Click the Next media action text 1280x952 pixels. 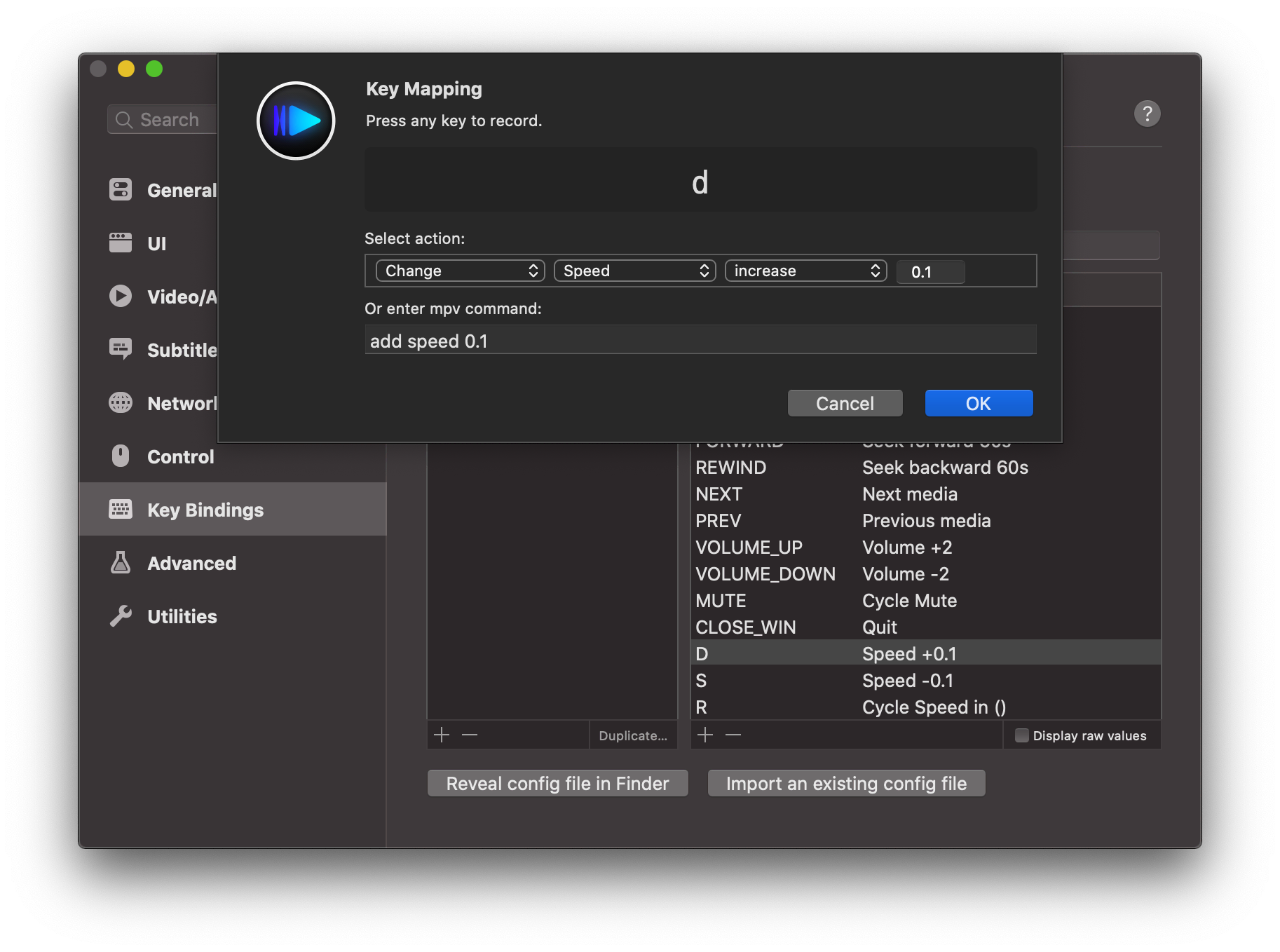tap(909, 494)
